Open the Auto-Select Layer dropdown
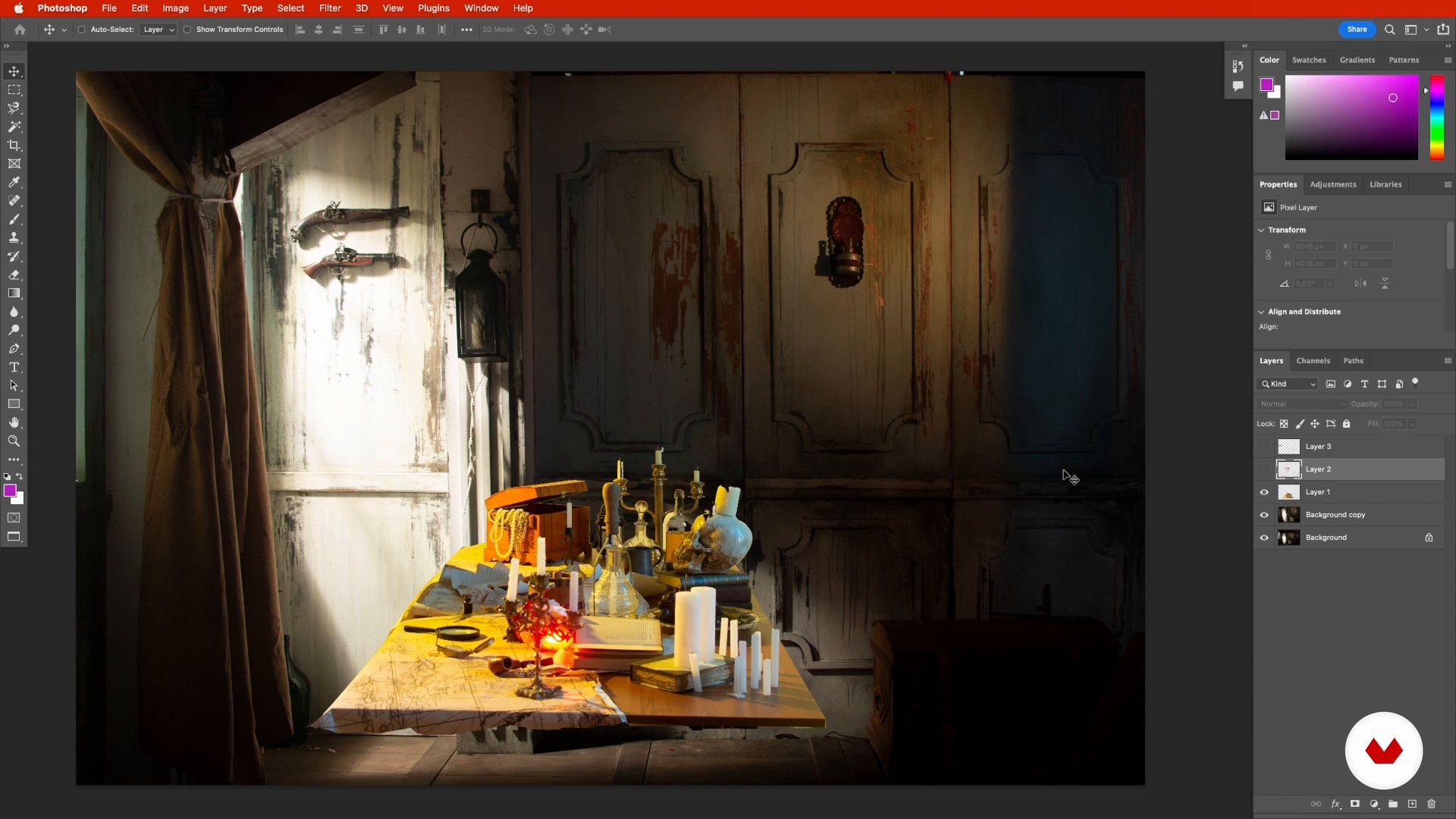Screen dimensions: 1456x819 (158, 30)
